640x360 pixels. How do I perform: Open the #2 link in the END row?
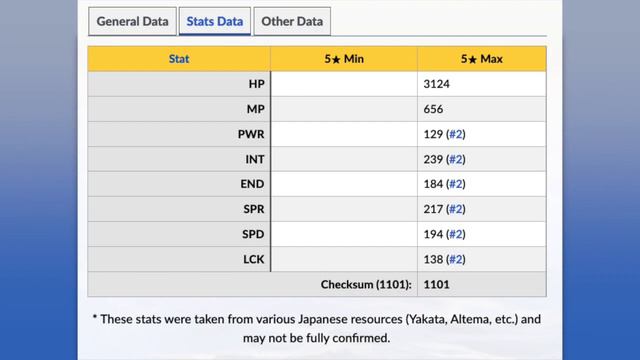pyautogui.click(x=456, y=184)
